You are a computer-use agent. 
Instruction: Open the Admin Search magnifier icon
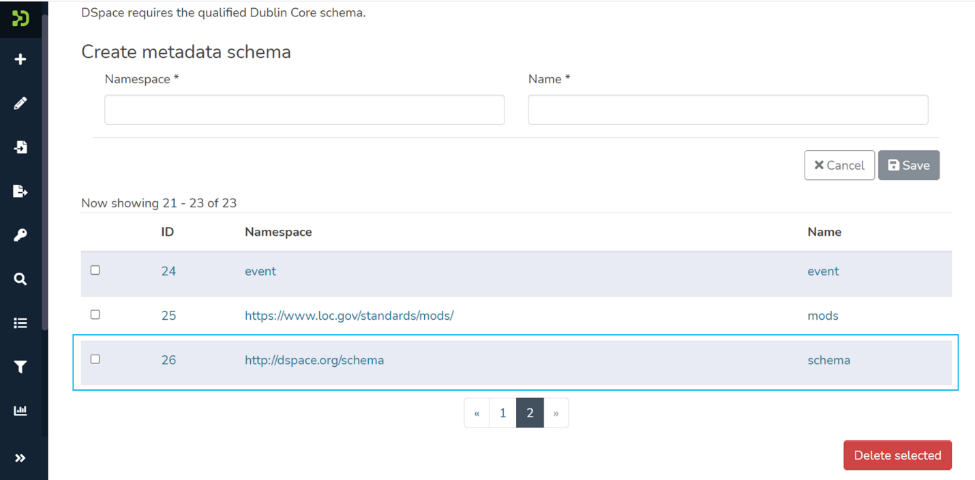click(20, 279)
